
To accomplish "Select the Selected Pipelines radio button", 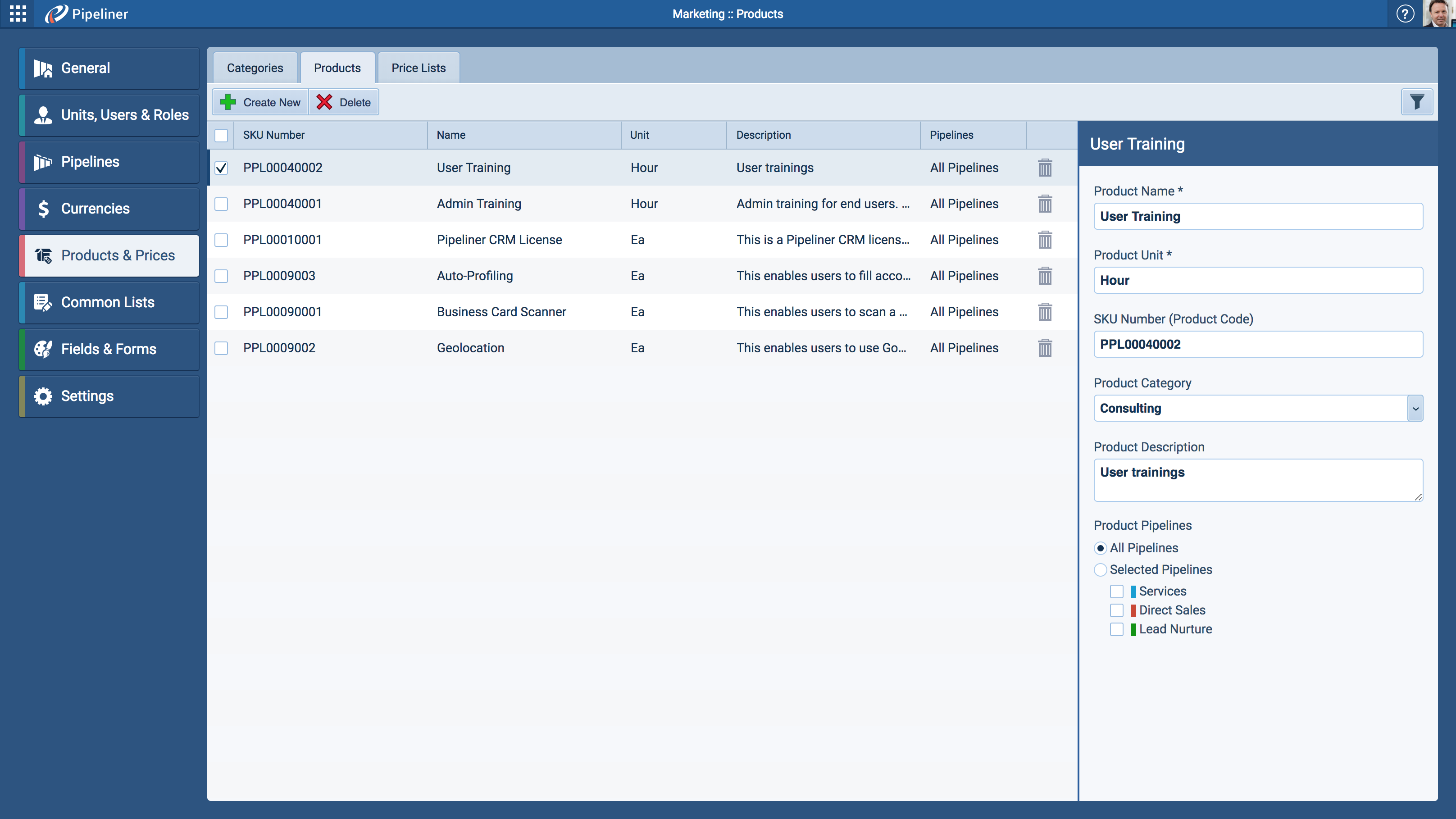I will (x=1100, y=570).
